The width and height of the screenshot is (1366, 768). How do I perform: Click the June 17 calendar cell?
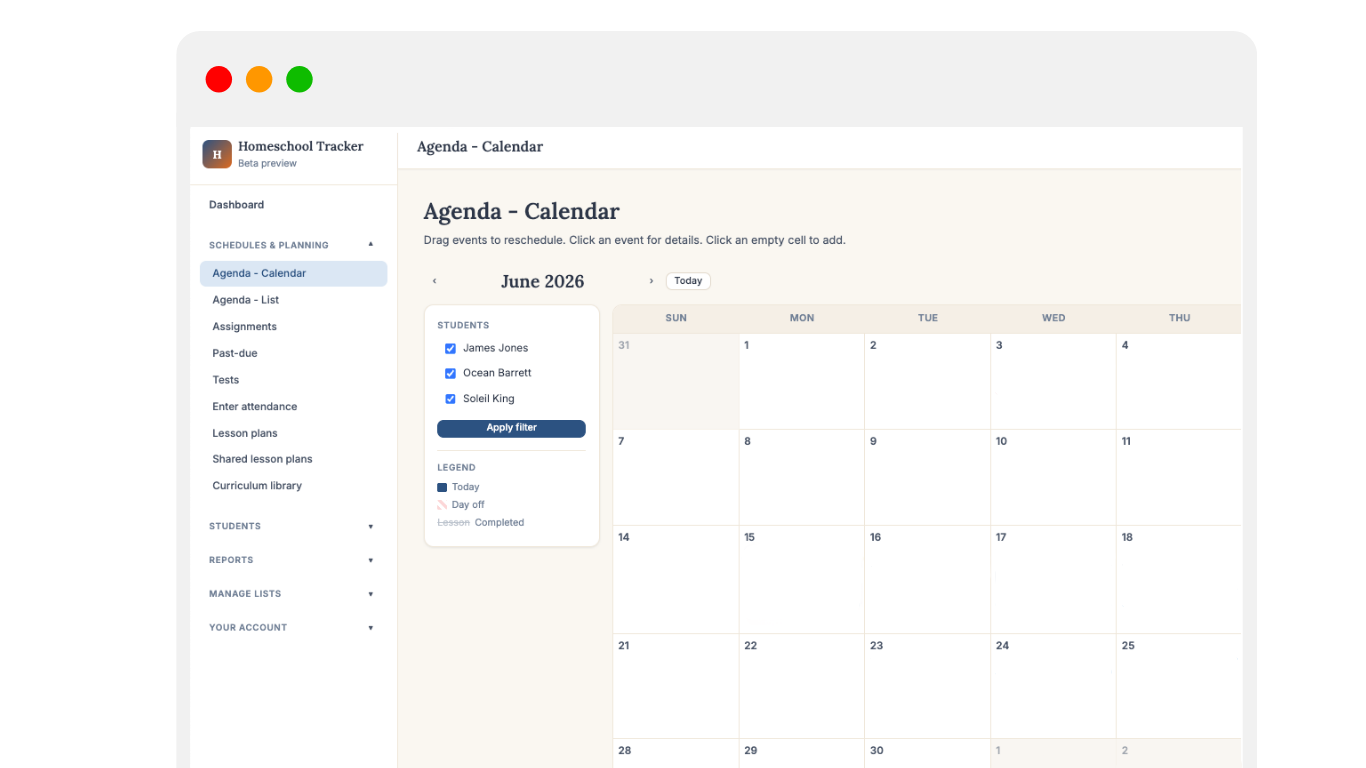pyautogui.click(x=1054, y=580)
